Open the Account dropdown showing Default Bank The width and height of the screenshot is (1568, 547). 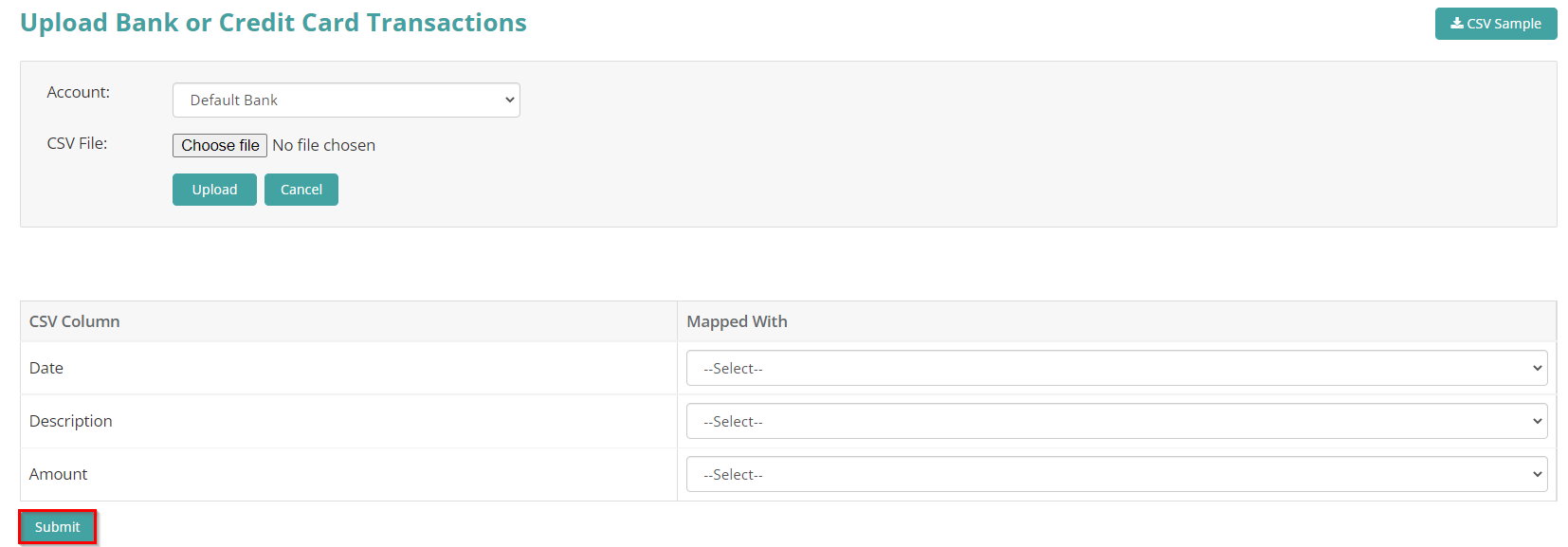click(x=346, y=100)
